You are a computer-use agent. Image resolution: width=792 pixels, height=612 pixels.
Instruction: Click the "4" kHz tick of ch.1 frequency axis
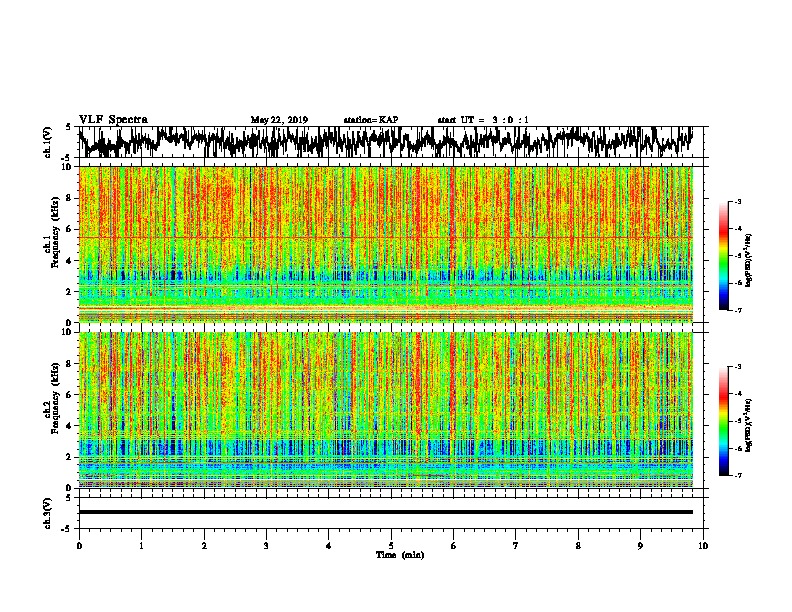pyautogui.click(x=69, y=261)
